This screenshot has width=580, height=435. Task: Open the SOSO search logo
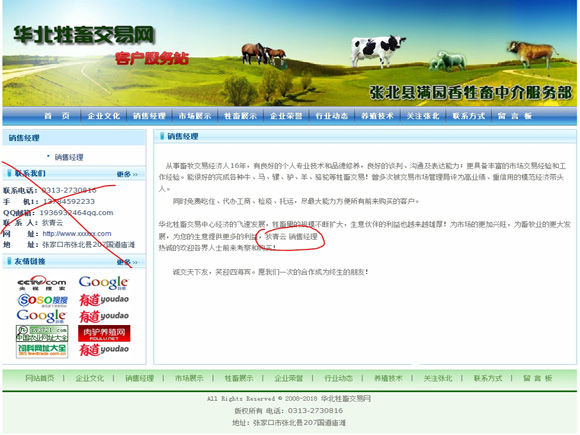click(x=42, y=300)
